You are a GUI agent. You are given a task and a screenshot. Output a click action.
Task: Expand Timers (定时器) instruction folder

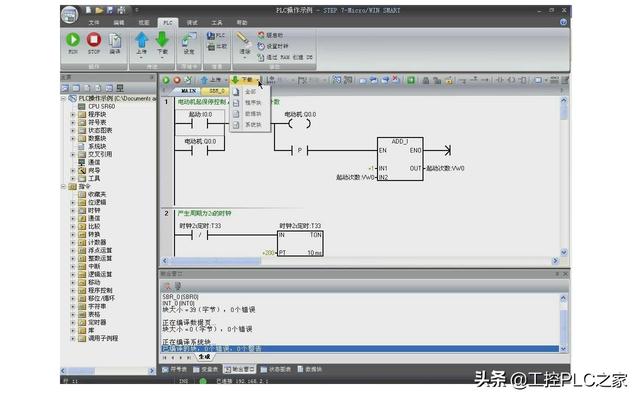[x=73, y=322]
